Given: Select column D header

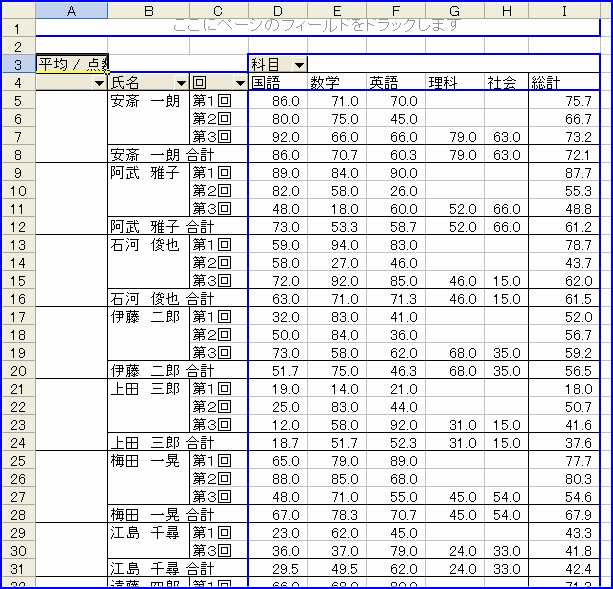Looking at the screenshot, I should pyautogui.click(x=278, y=11).
